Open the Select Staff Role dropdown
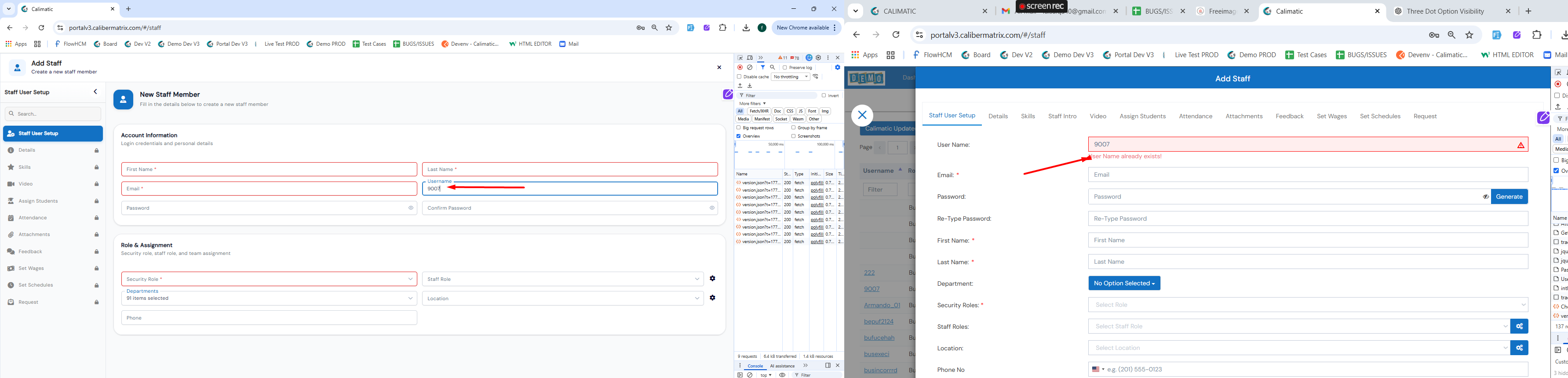Viewport: 1568px width, 378px height. [x=1299, y=326]
